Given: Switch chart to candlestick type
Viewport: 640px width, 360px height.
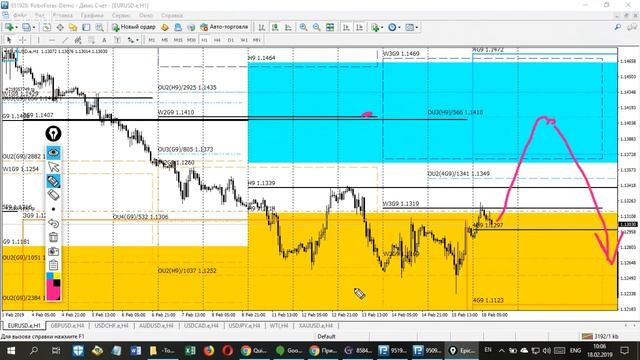Looking at the screenshot, I should 275,27.
